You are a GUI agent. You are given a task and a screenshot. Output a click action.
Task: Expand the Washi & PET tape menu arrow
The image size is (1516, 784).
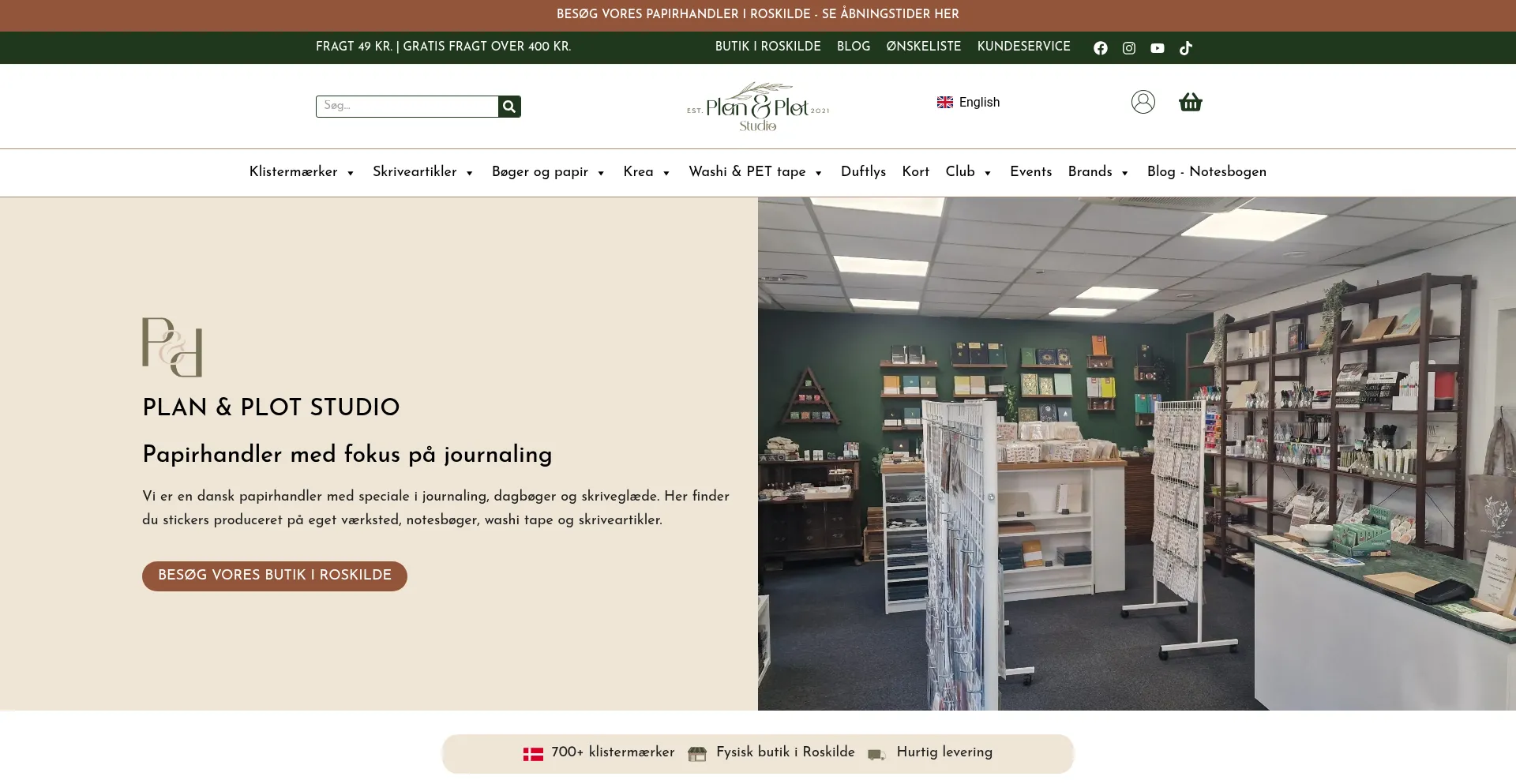(x=819, y=174)
